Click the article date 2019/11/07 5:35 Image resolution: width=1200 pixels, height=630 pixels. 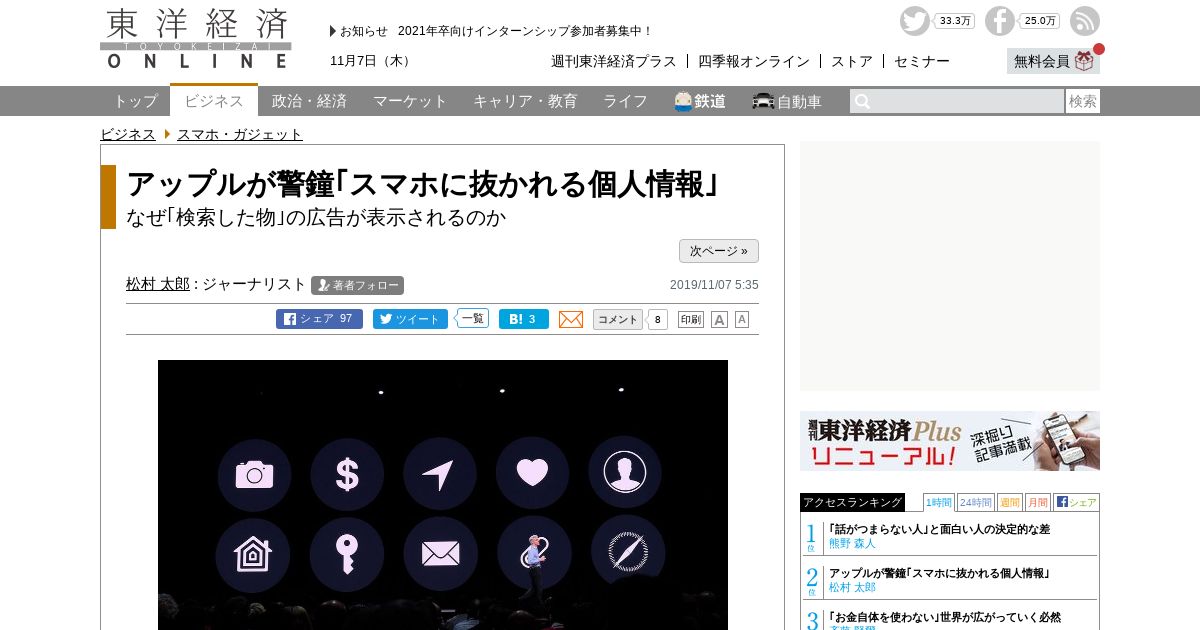[714, 285]
